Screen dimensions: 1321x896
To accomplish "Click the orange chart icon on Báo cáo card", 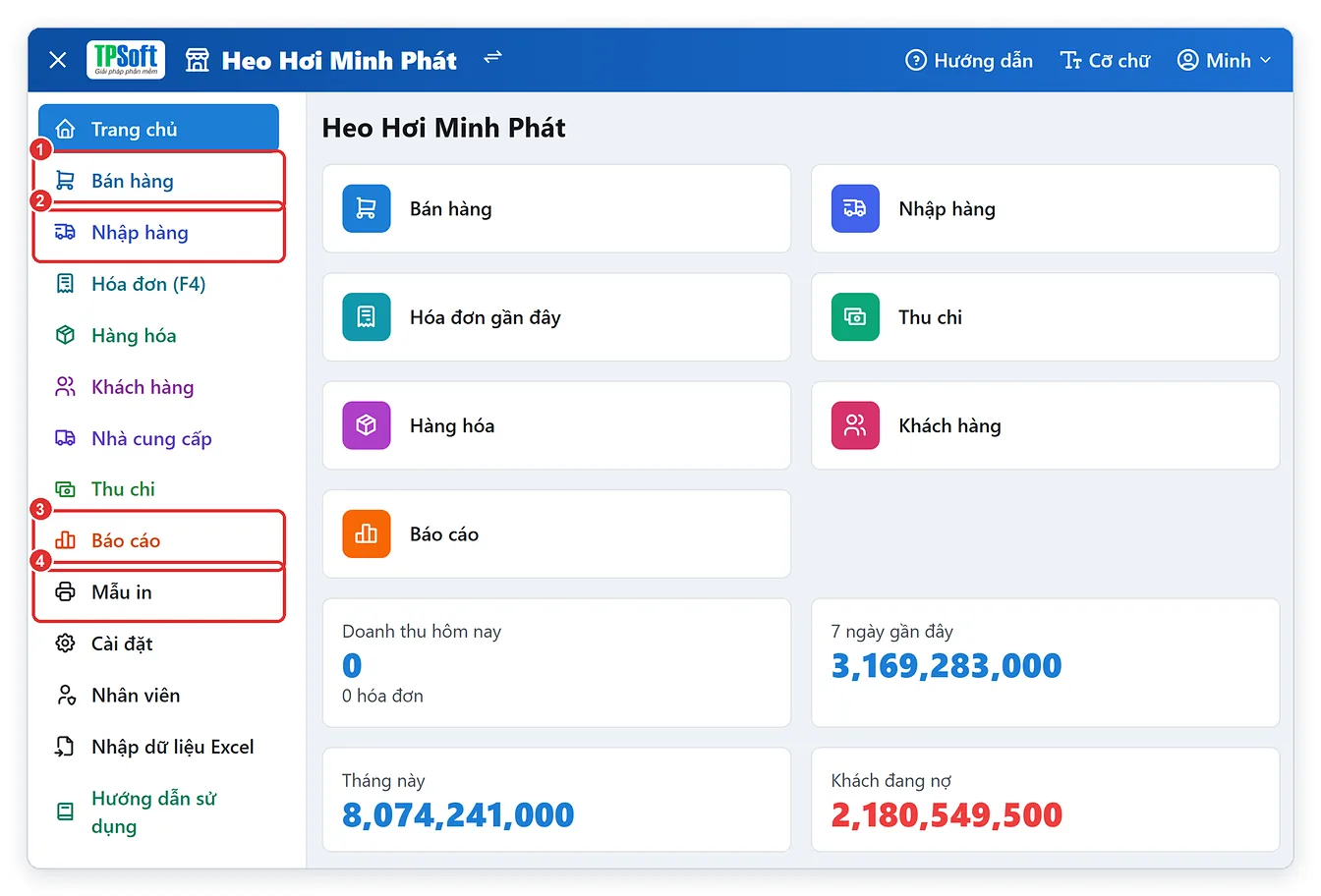I will (367, 533).
